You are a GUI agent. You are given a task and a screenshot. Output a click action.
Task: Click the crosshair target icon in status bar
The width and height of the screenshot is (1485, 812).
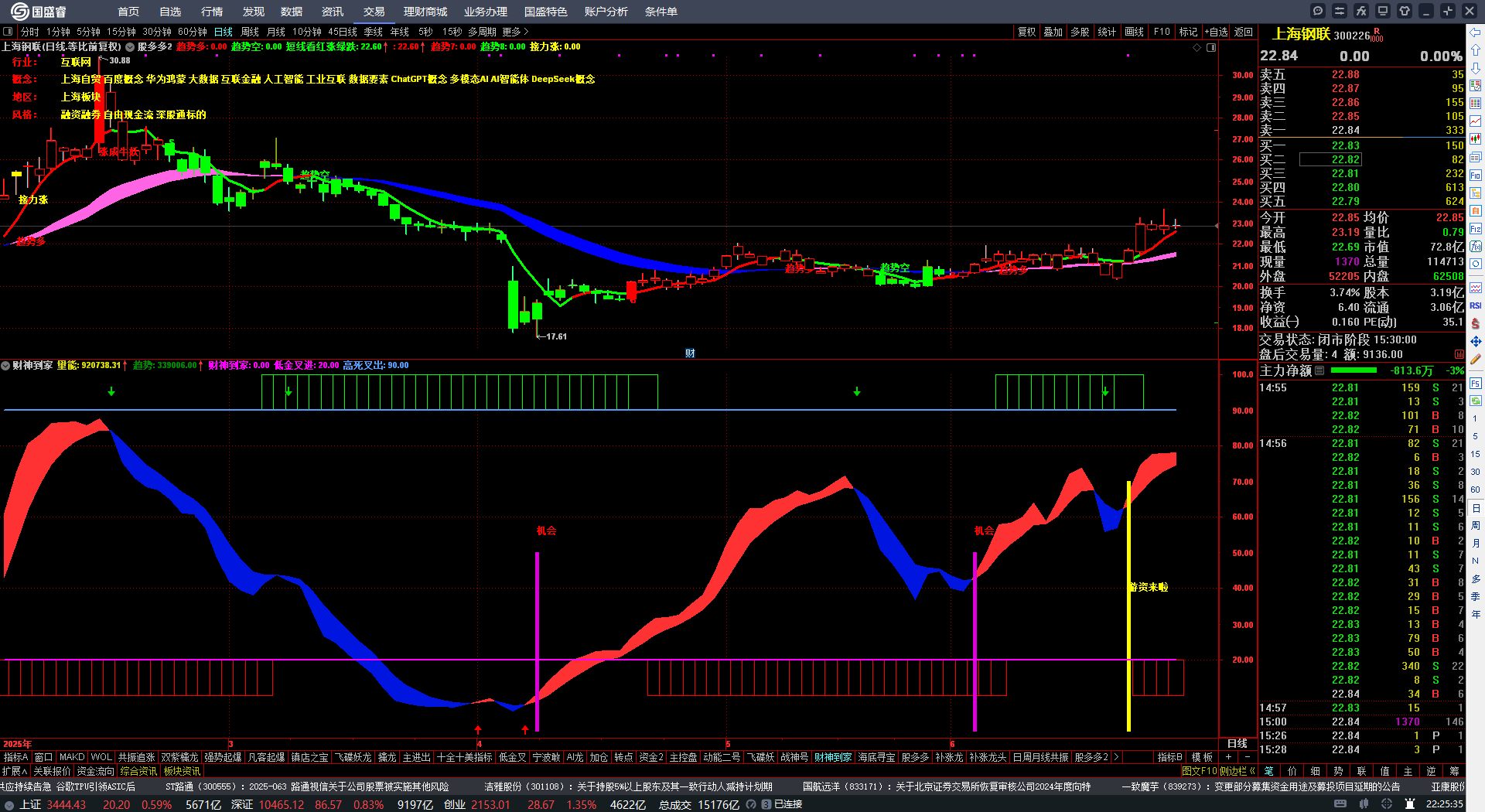click(1388, 804)
